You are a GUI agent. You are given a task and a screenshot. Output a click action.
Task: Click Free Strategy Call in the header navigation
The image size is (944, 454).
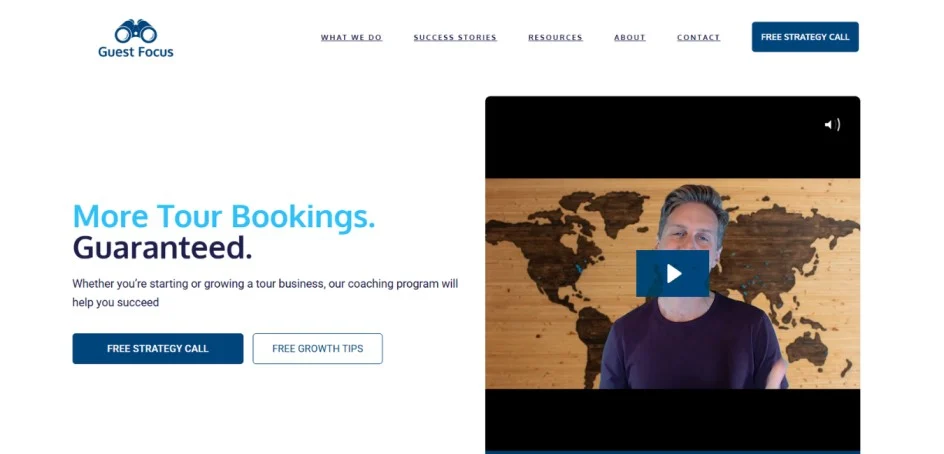click(x=805, y=37)
